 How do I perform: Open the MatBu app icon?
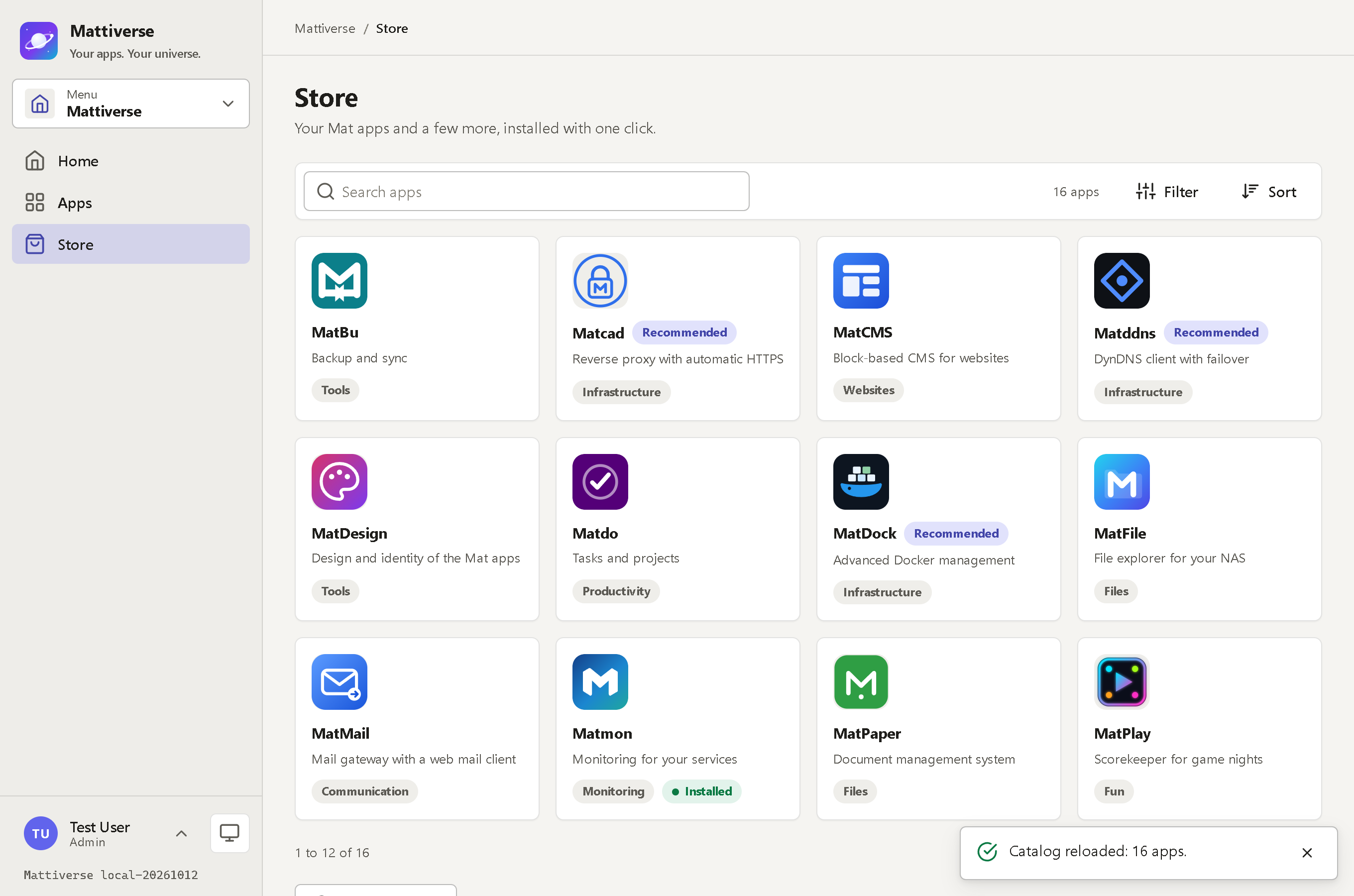tap(339, 281)
